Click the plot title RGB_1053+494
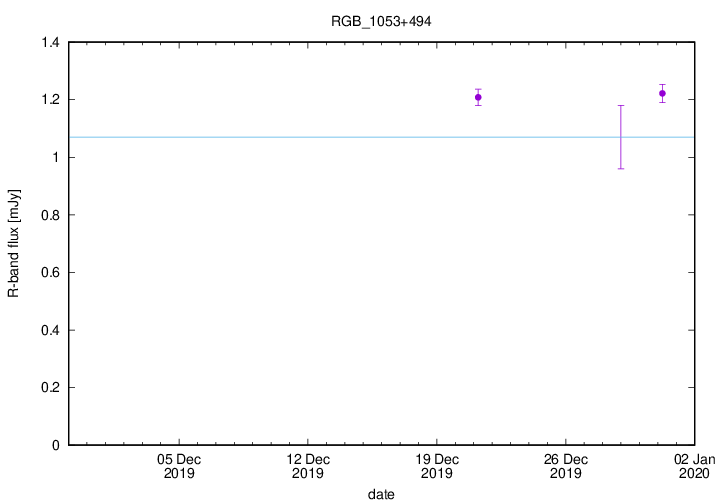720x504 pixels. (381, 20)
